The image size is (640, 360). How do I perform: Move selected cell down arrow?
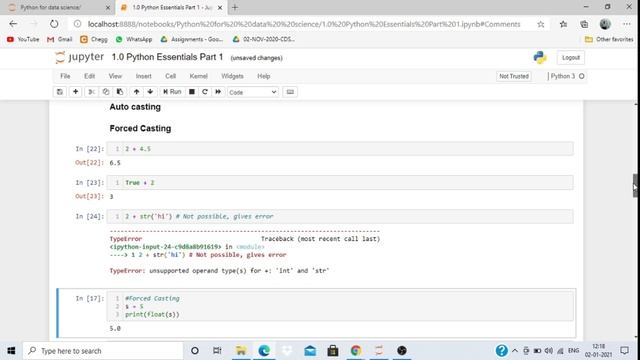click(x=150, y=92)
